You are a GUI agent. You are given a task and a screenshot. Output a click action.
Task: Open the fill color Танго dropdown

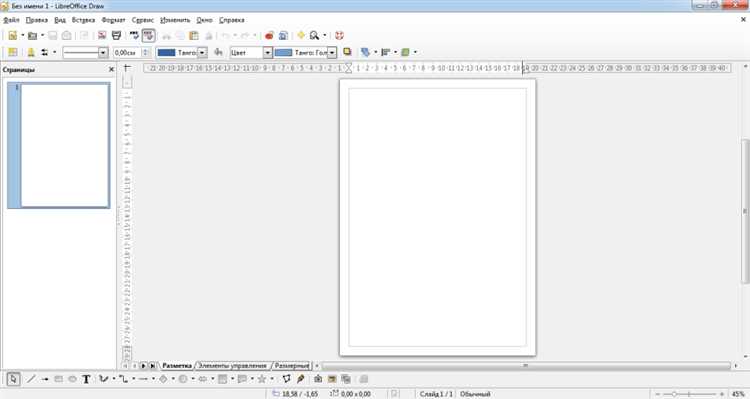pyautogui.click(x=332, y=53)
